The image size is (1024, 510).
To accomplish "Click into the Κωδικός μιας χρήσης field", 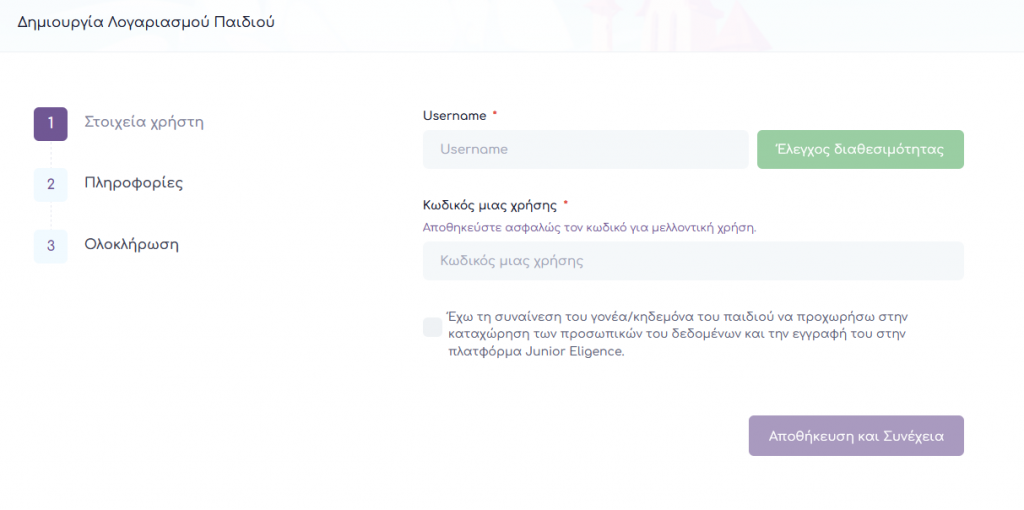I will click(693, 261).
